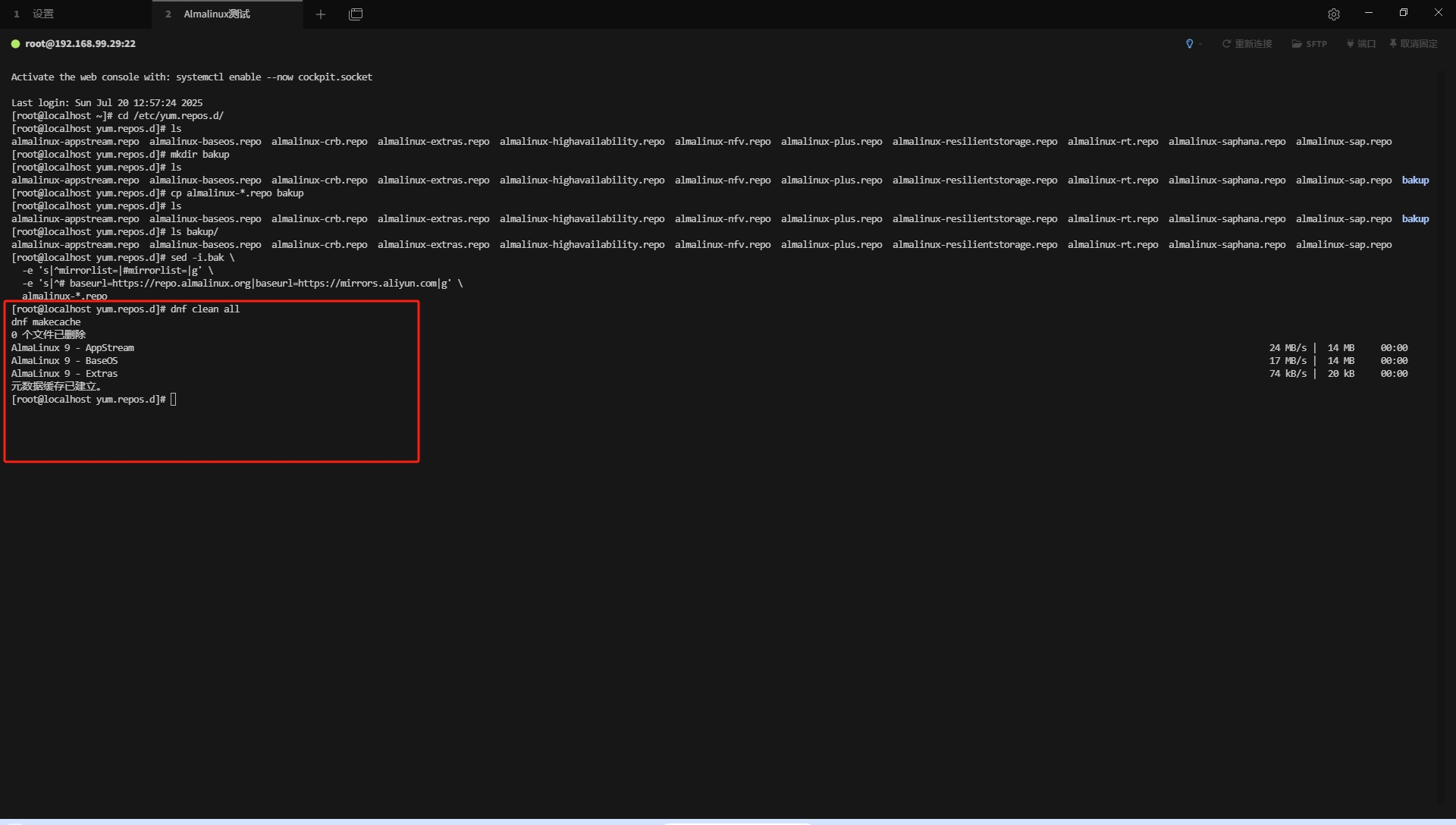The width and height of the screenshot is (1456, 825).
Task: Expand the lightbulb dropdown arrow
Action: [1200, 44]
